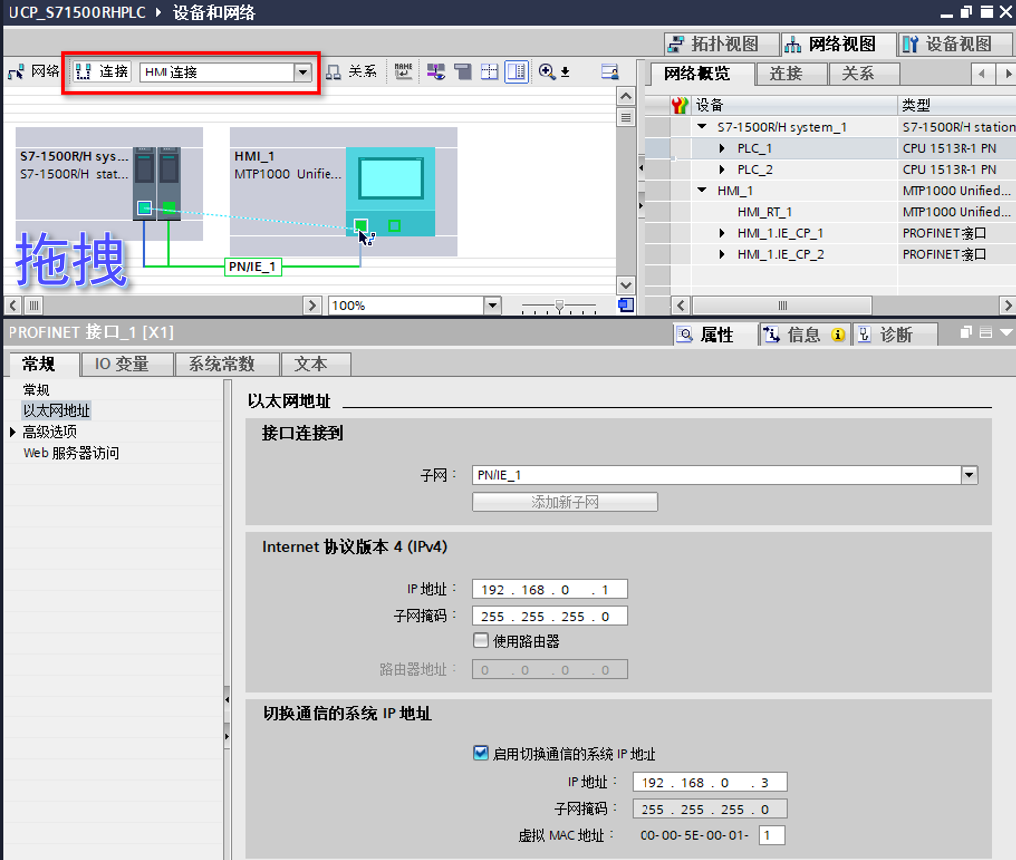Click the PLC_1 PROFINET port in network view
This screenshot has width=1016, height=860.
pyautogui.click(x=145, y=208)
